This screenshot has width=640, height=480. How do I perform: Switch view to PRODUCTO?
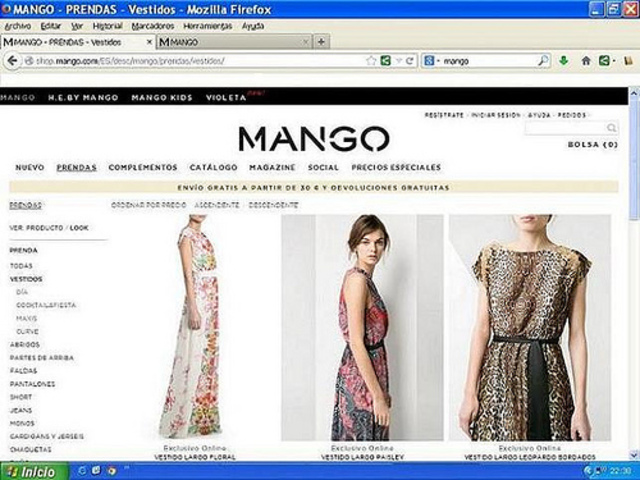pyautogui.click(x=44, y=228)
